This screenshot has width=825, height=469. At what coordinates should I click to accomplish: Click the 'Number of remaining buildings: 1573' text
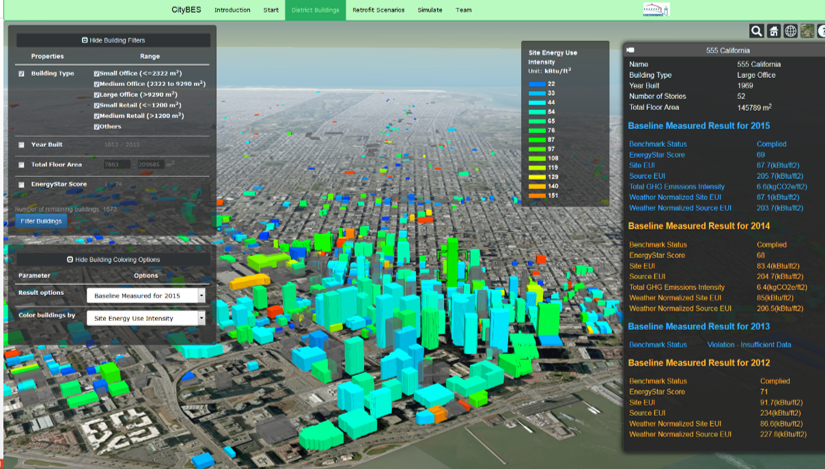[x=66, y=209]
